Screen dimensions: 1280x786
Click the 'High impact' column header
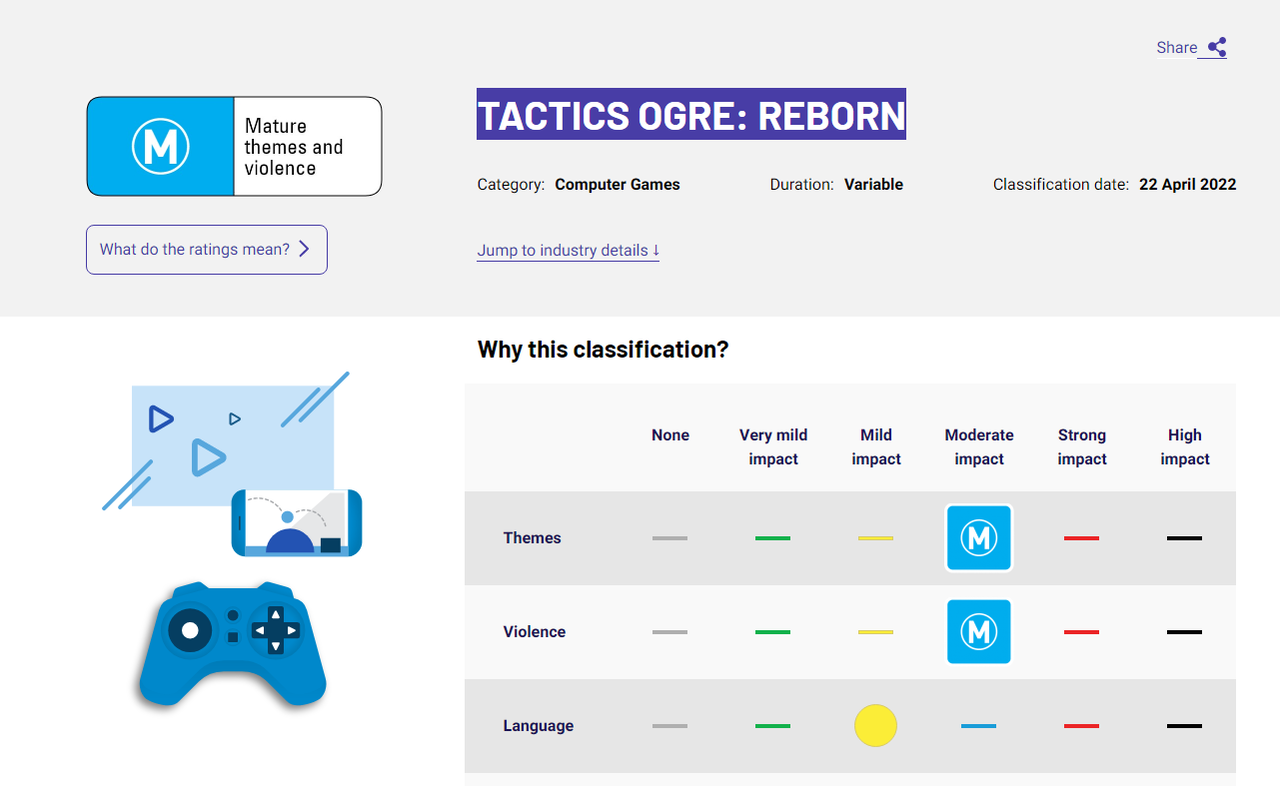(x=1185, y=447)
